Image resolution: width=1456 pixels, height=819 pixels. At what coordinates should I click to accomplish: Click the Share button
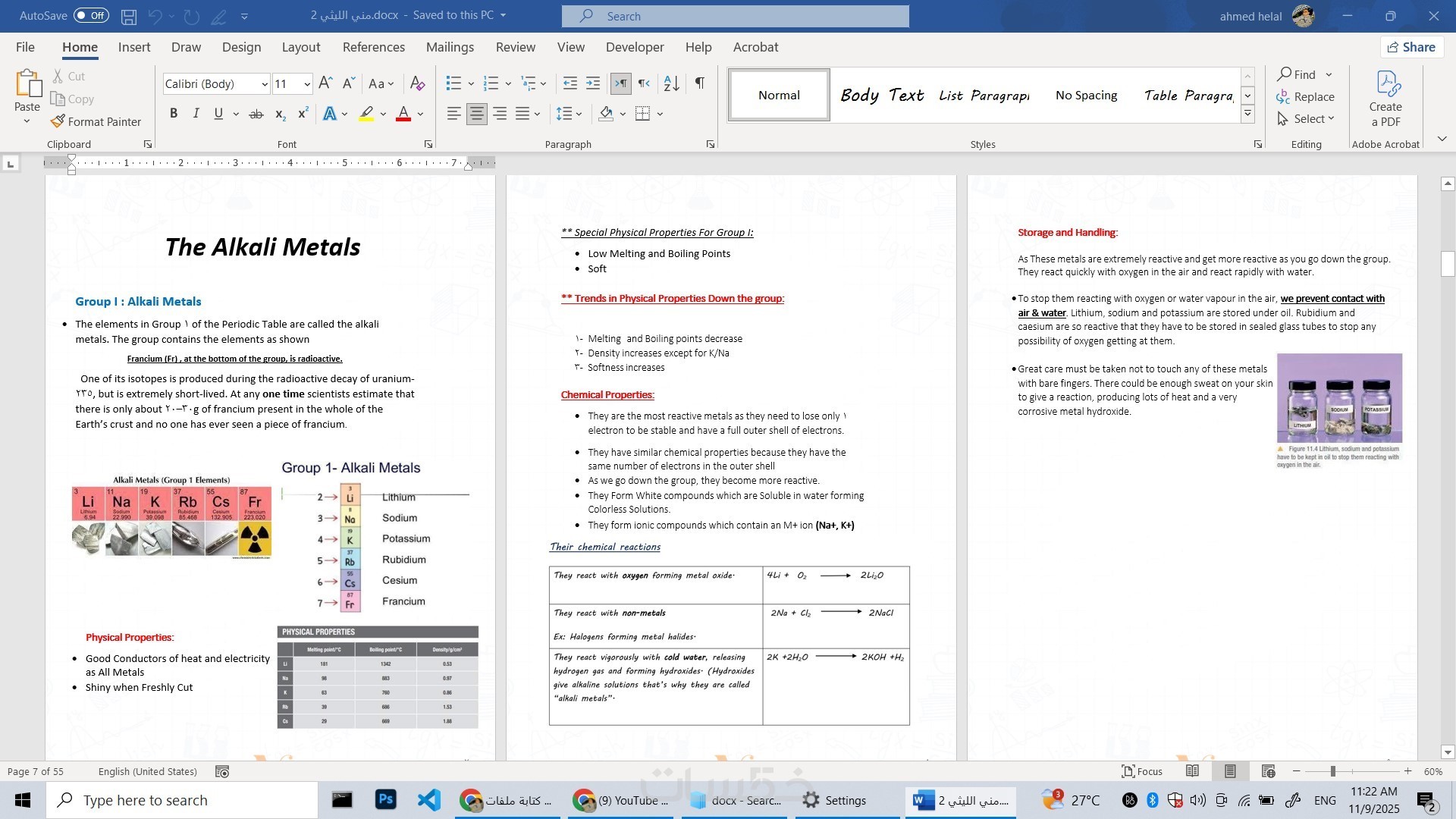1411,47
